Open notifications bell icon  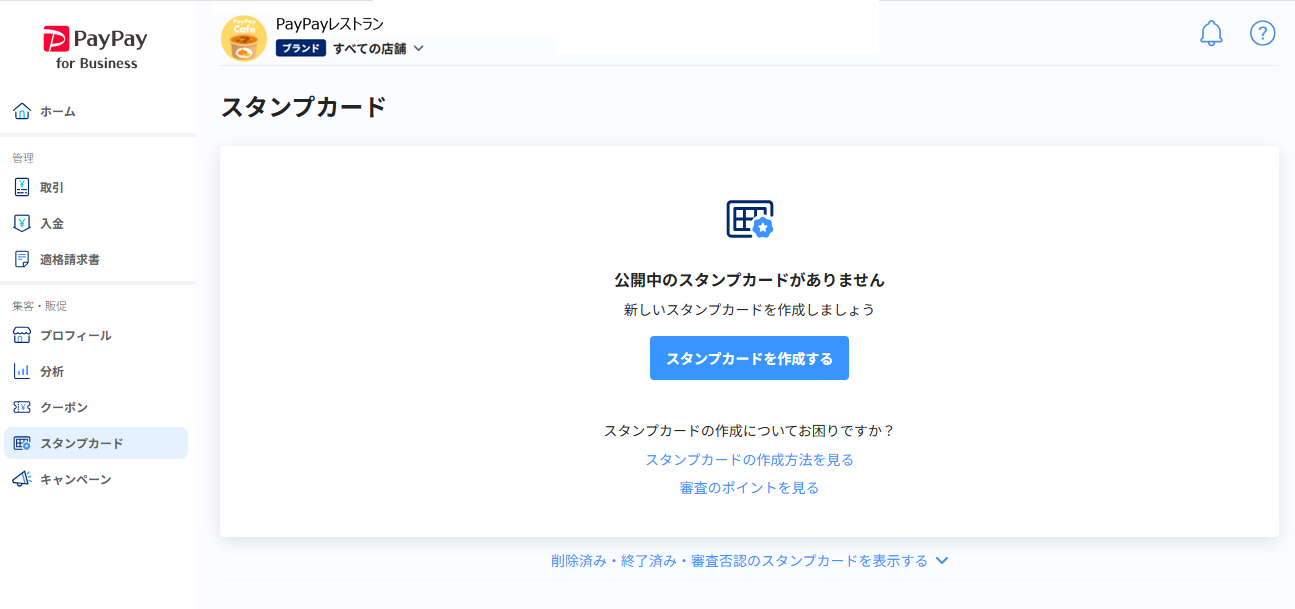click(1211, 33)
